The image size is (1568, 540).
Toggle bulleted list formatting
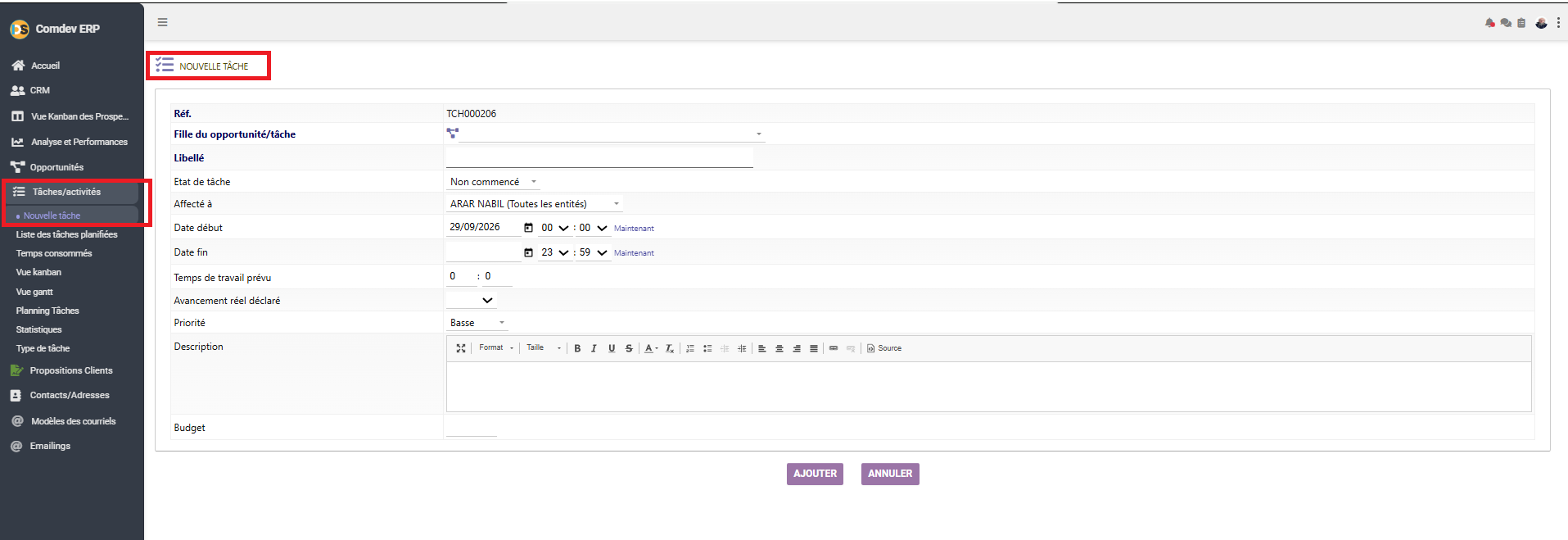707,348
